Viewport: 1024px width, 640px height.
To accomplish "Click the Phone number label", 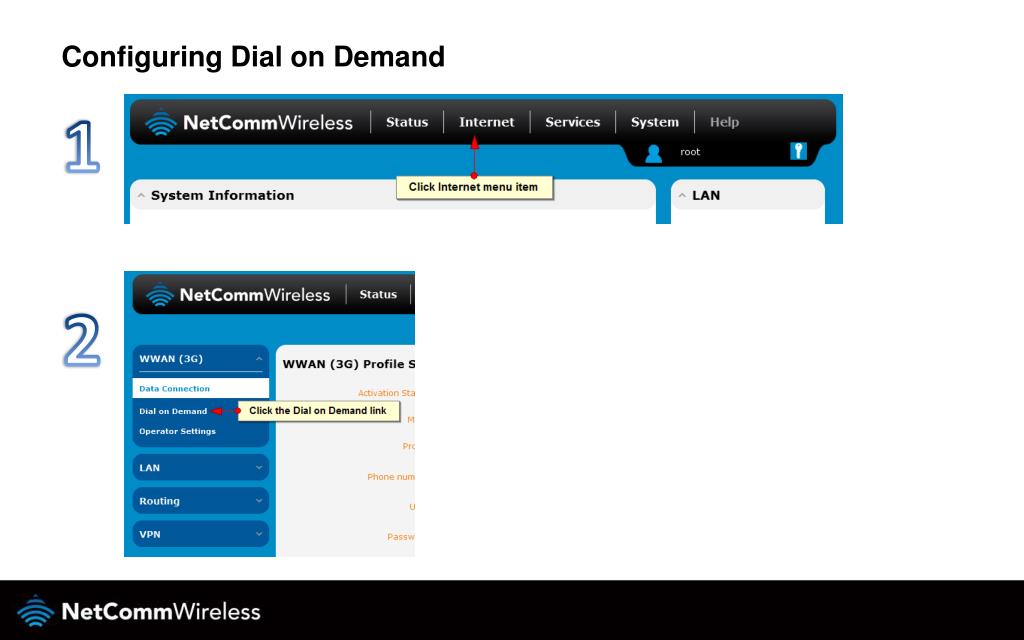I will [x=391, y=477].
